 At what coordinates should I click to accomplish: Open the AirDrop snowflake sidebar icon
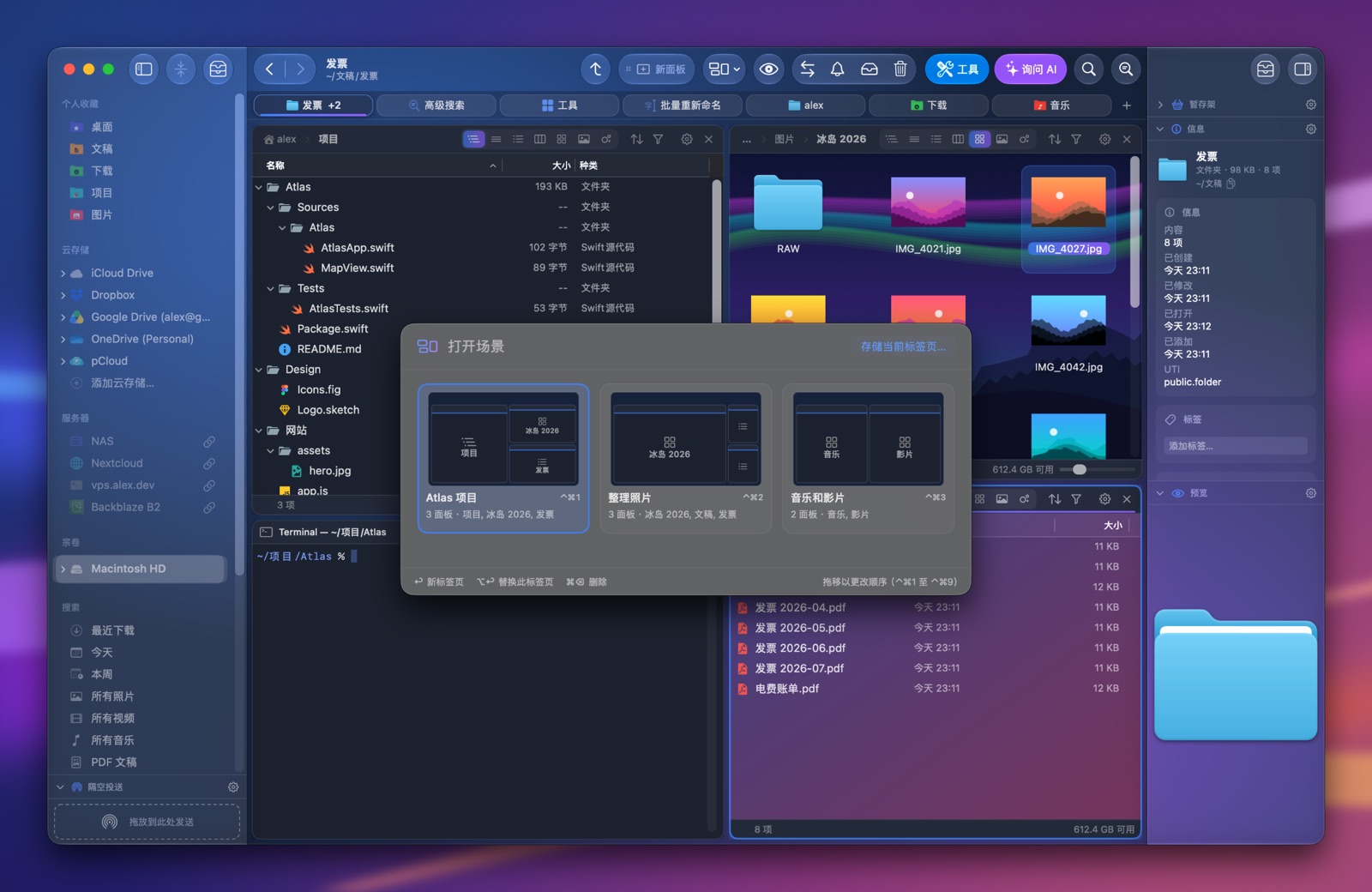coord(181,69)
